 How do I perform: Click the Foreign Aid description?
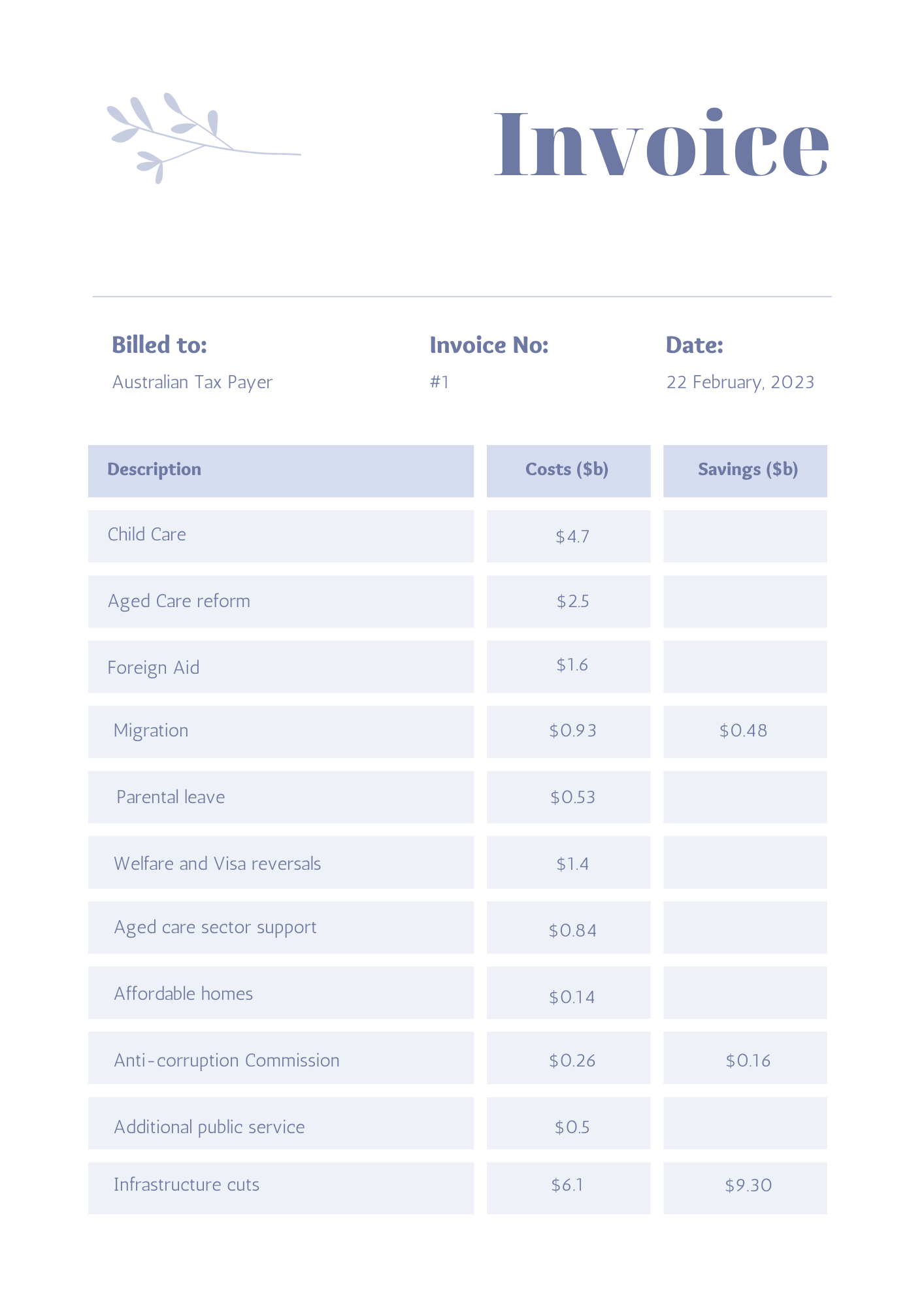click(x=154, y=668)
